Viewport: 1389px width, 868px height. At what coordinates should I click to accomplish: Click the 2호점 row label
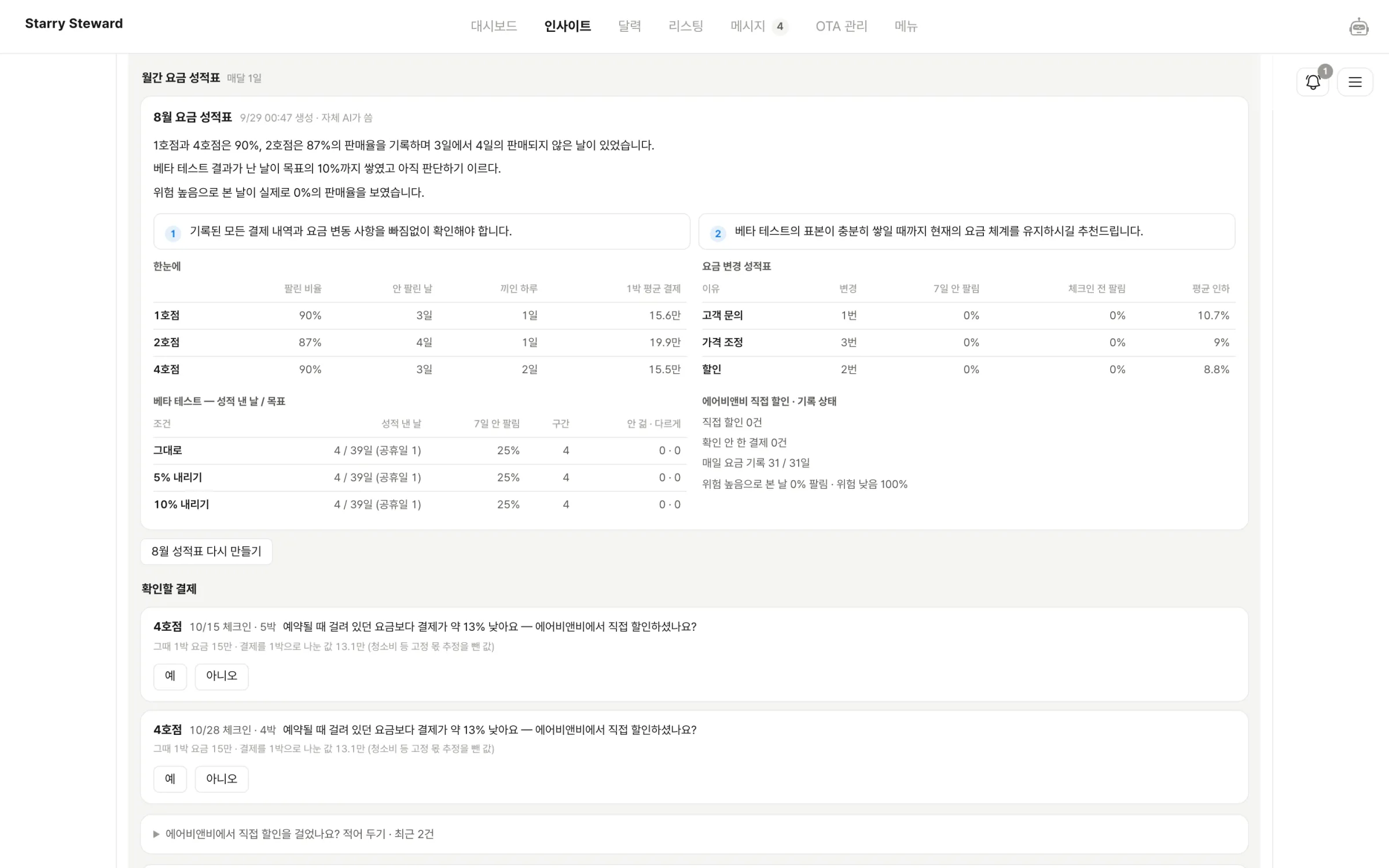[167, 343]
